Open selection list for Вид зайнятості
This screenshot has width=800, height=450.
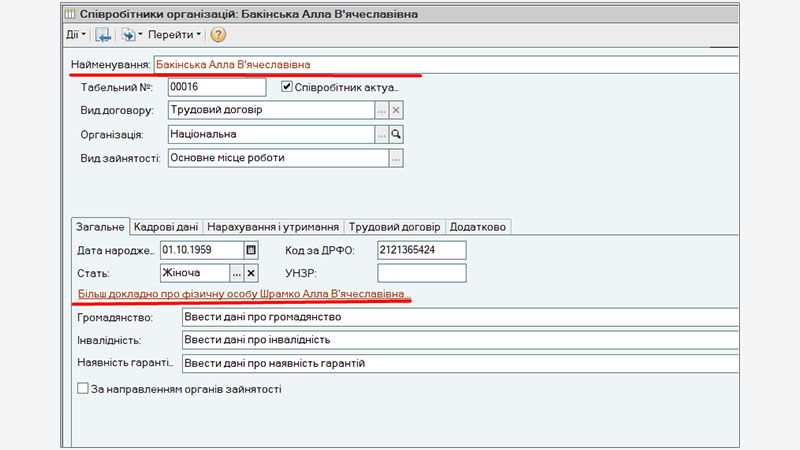pyautogui.click(x=395, y=158)
